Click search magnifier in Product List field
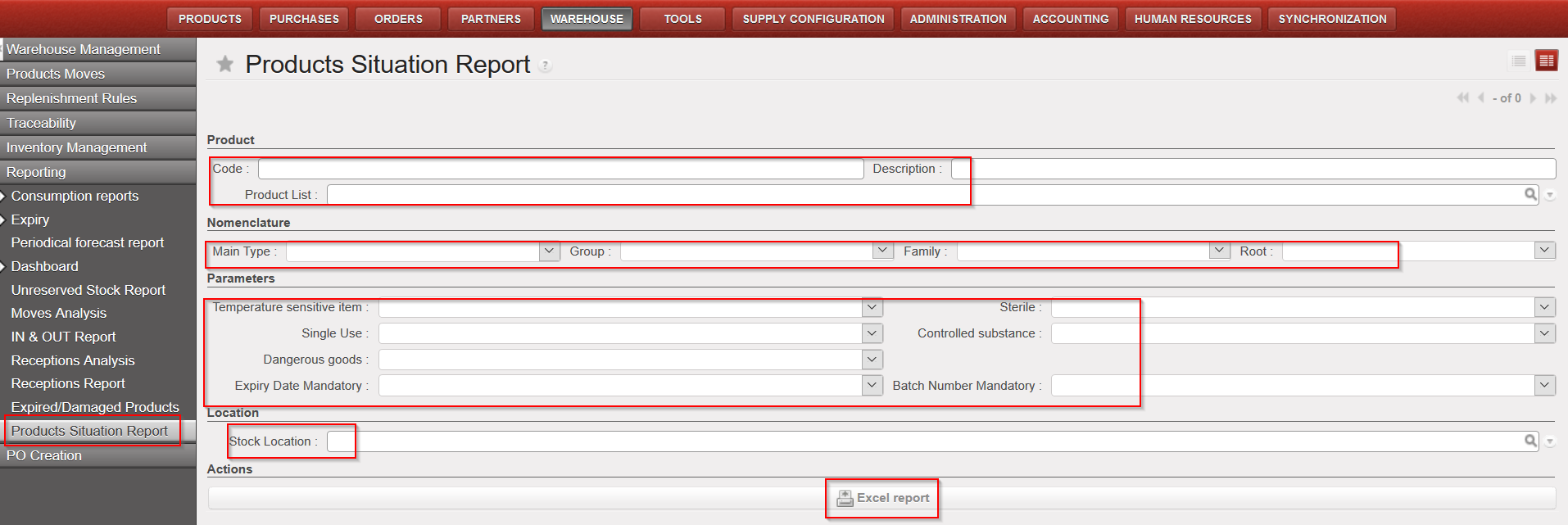This screenshot has height=525, width=1568. click(1529, 194)
